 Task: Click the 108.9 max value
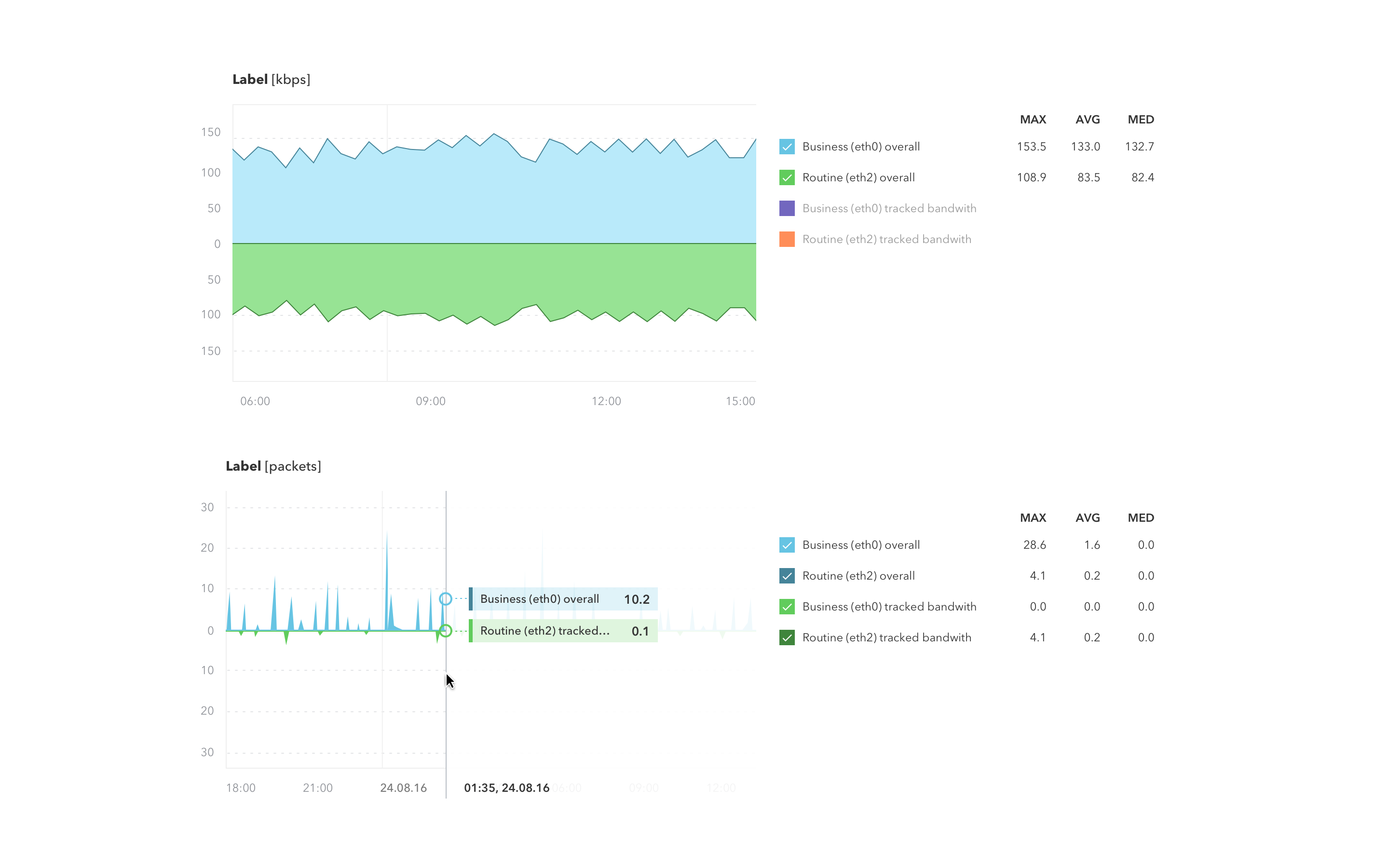click(1032, 177)
